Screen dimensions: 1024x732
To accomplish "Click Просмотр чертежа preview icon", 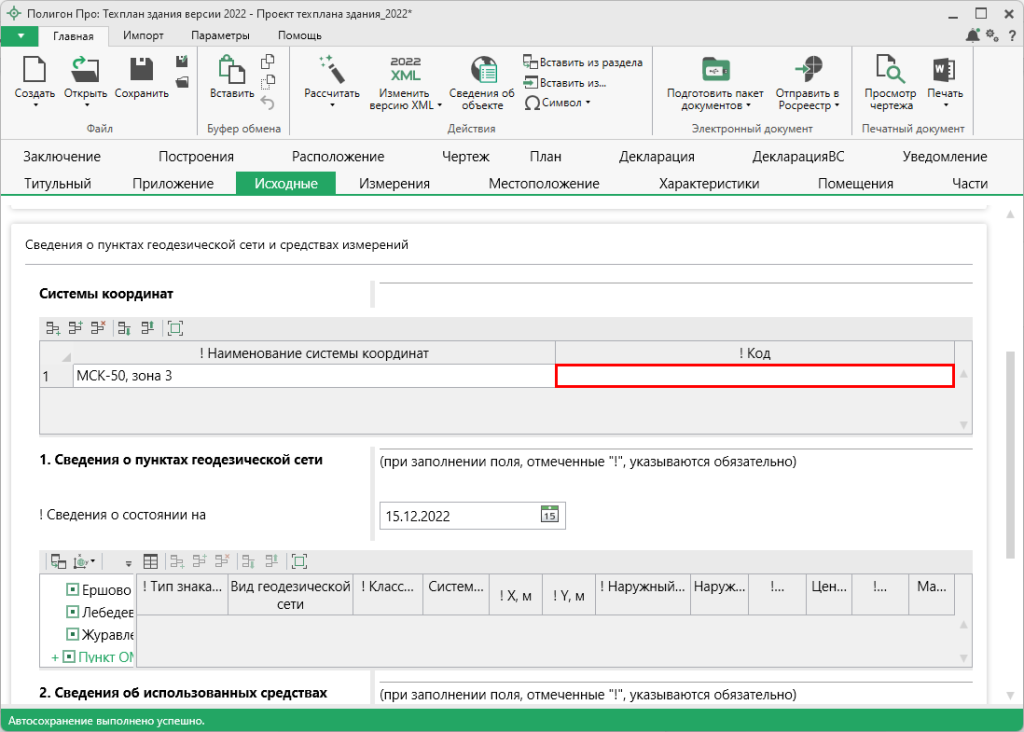I will tap(889, 70).
